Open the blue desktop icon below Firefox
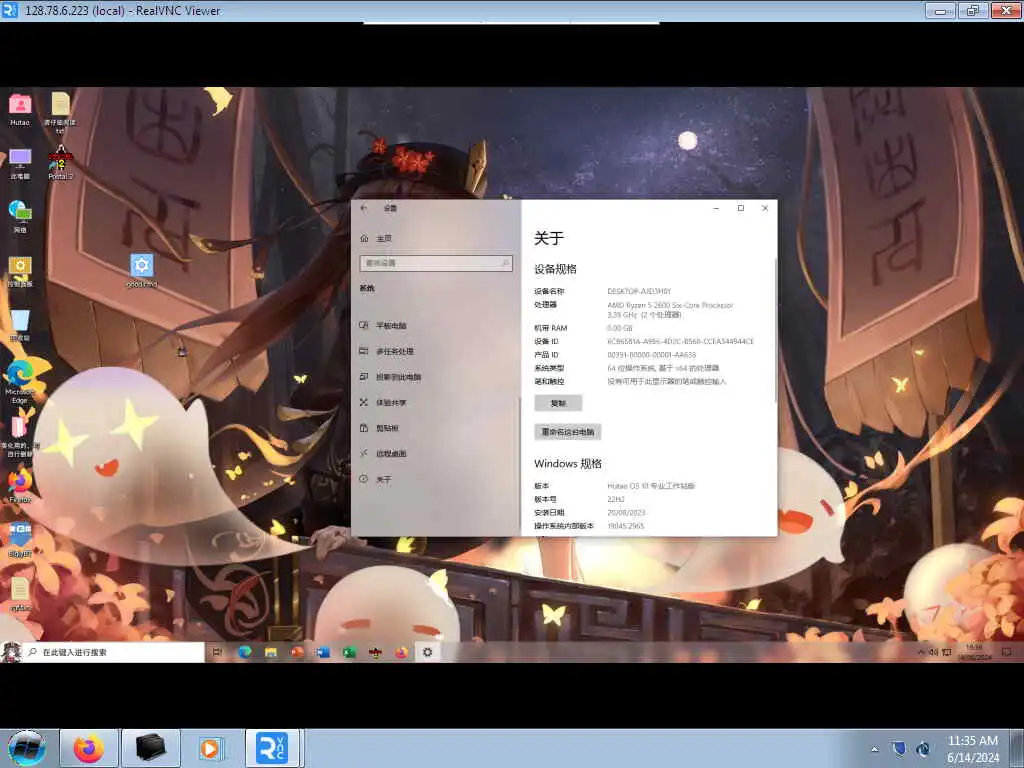The height and width of the screenshot is (768, 1024). click(x=20, y=539)
